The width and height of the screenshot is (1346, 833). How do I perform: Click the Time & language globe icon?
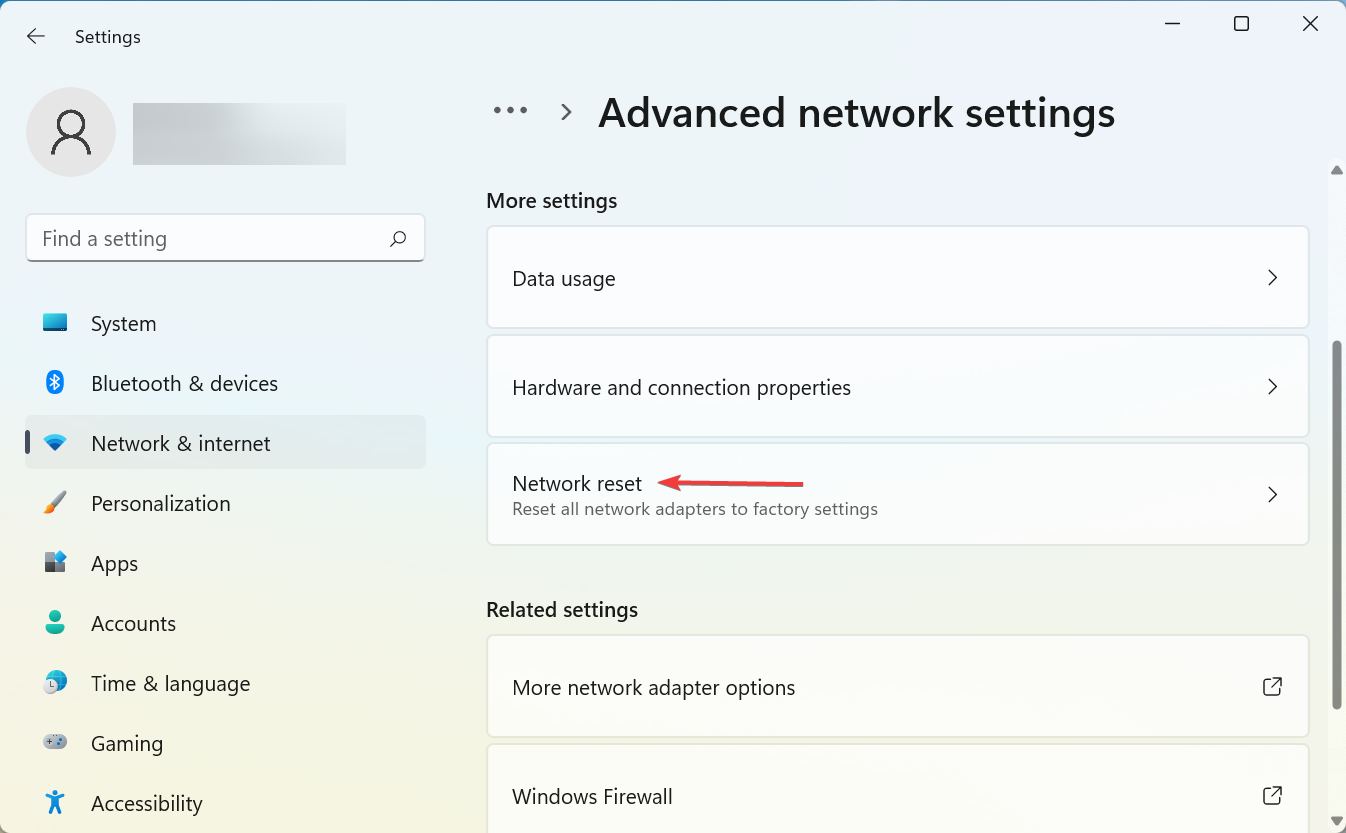55,683
